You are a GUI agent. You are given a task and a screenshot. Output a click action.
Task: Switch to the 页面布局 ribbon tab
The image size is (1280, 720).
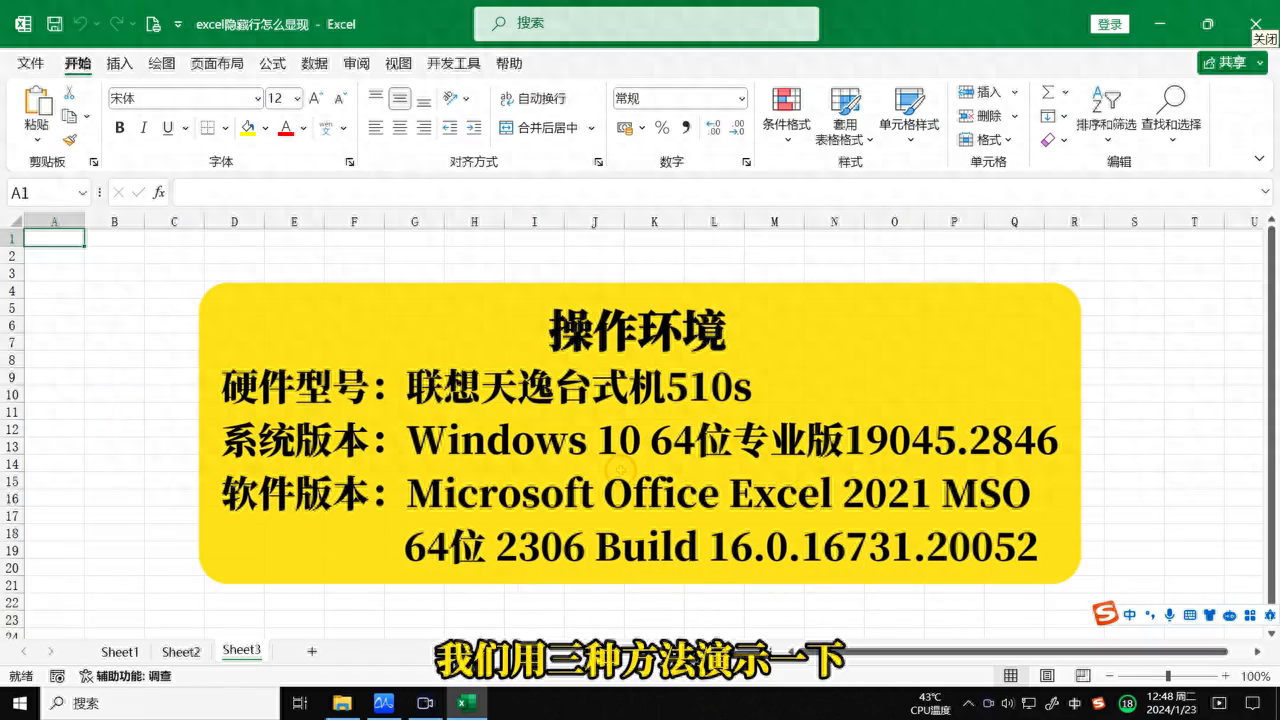click(x=217, y=63)
